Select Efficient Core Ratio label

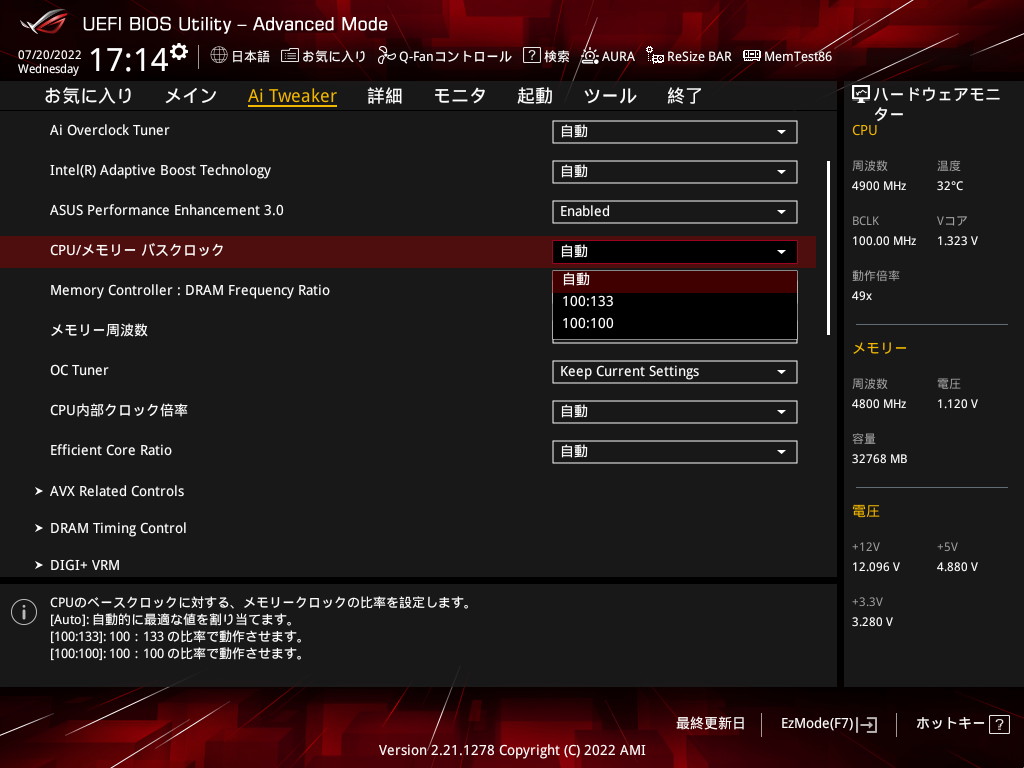point(111,451)
